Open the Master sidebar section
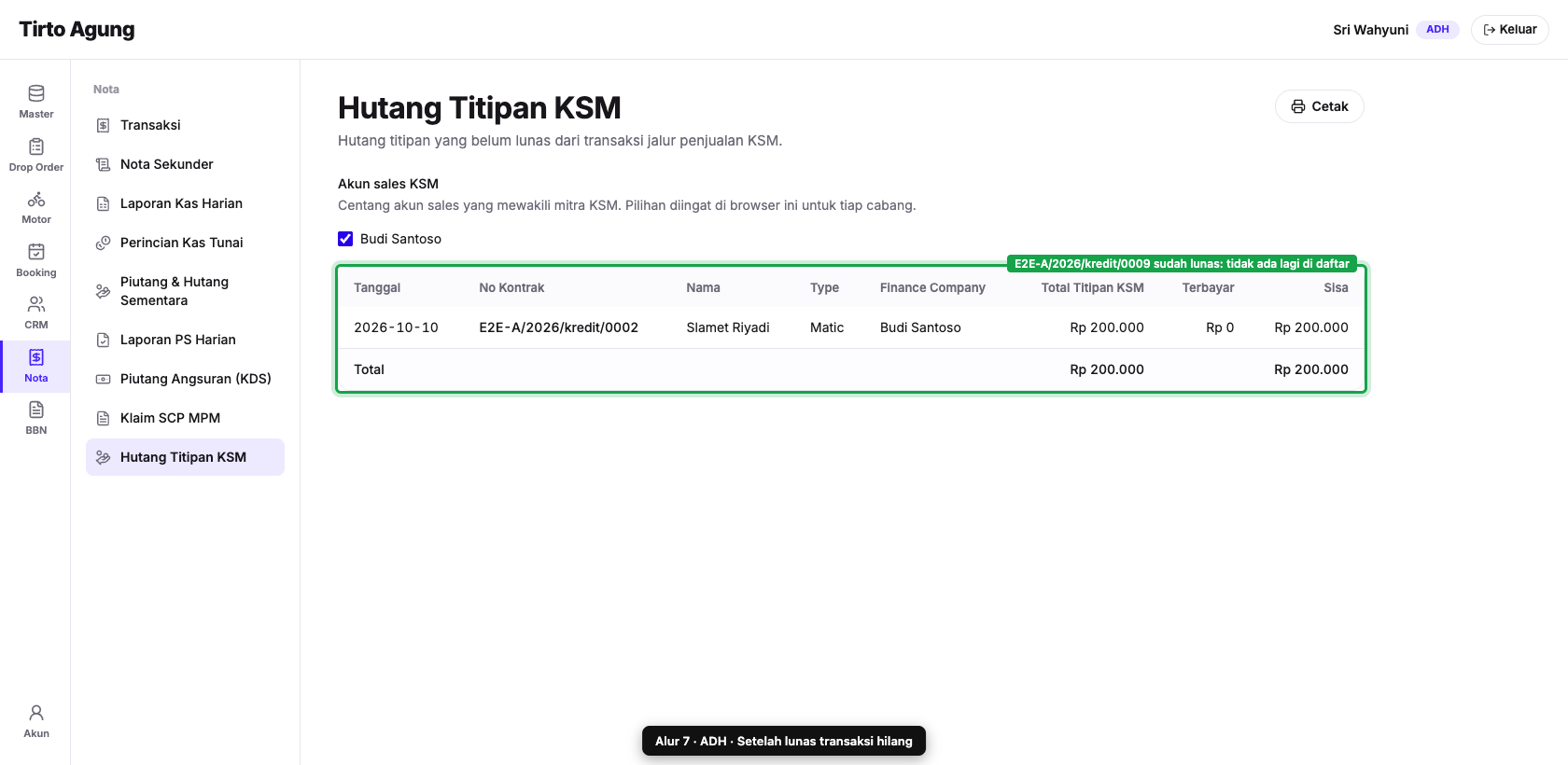This screenshot has height=765, width=1568. (x=35, y=102)
